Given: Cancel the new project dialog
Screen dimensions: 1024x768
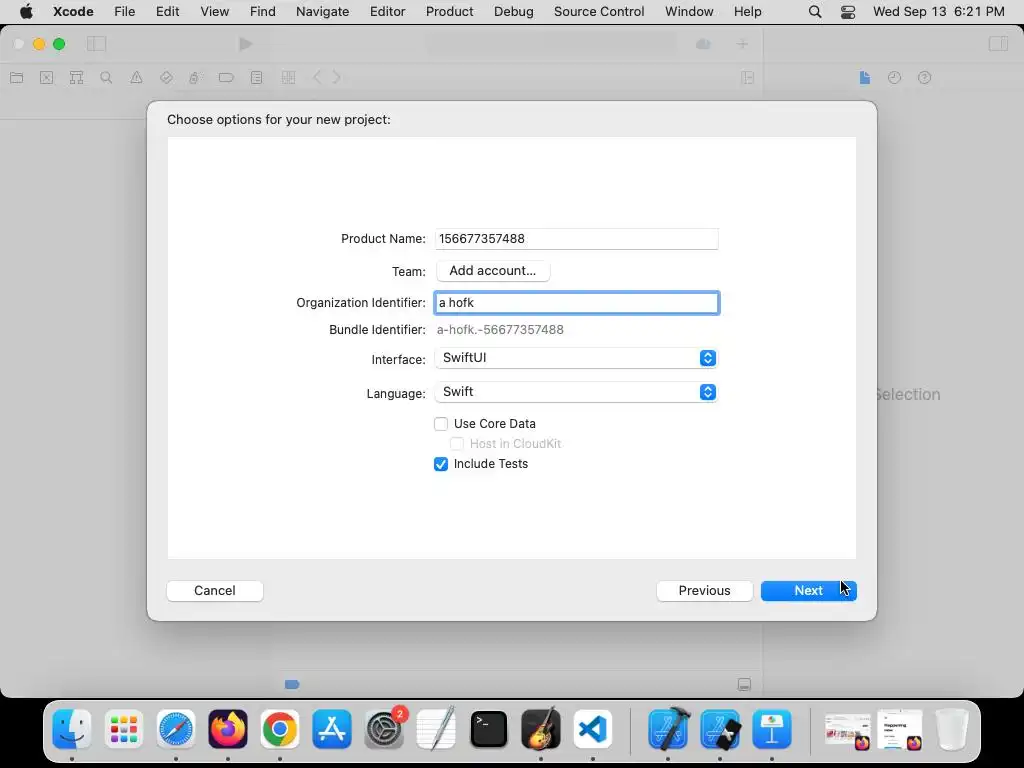Looking at the screenshot, I should 215,590.
